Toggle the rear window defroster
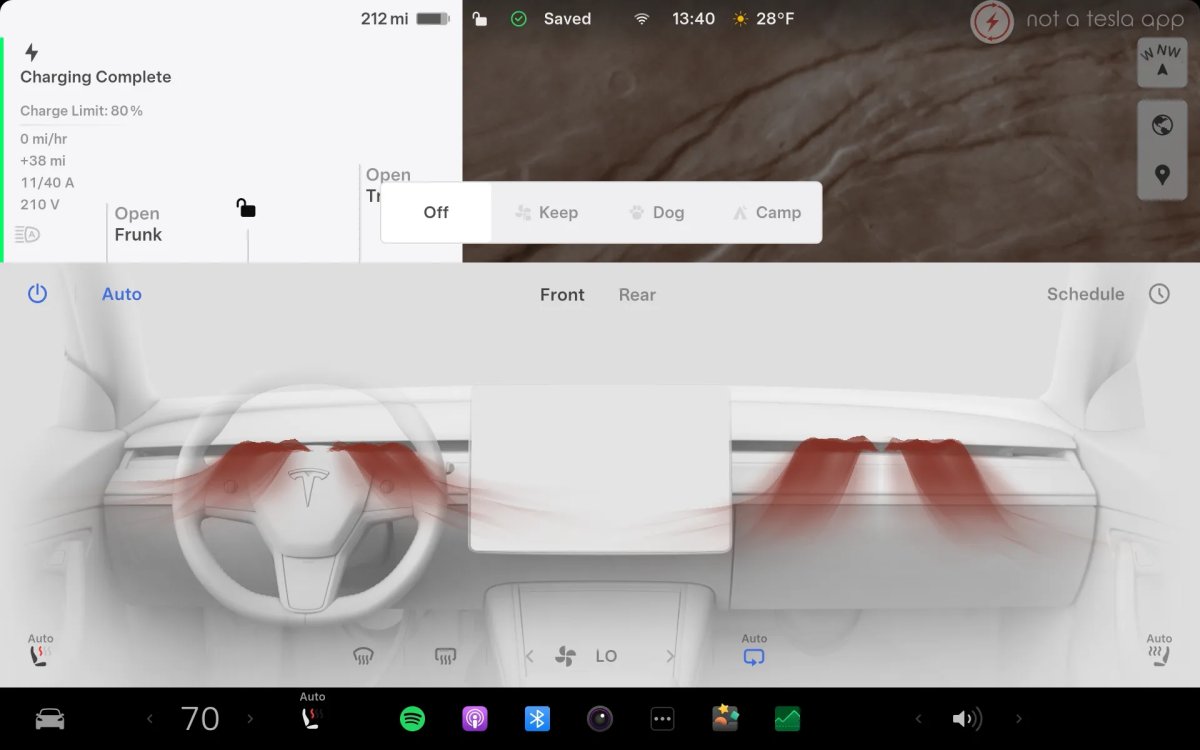 (446, 657)
